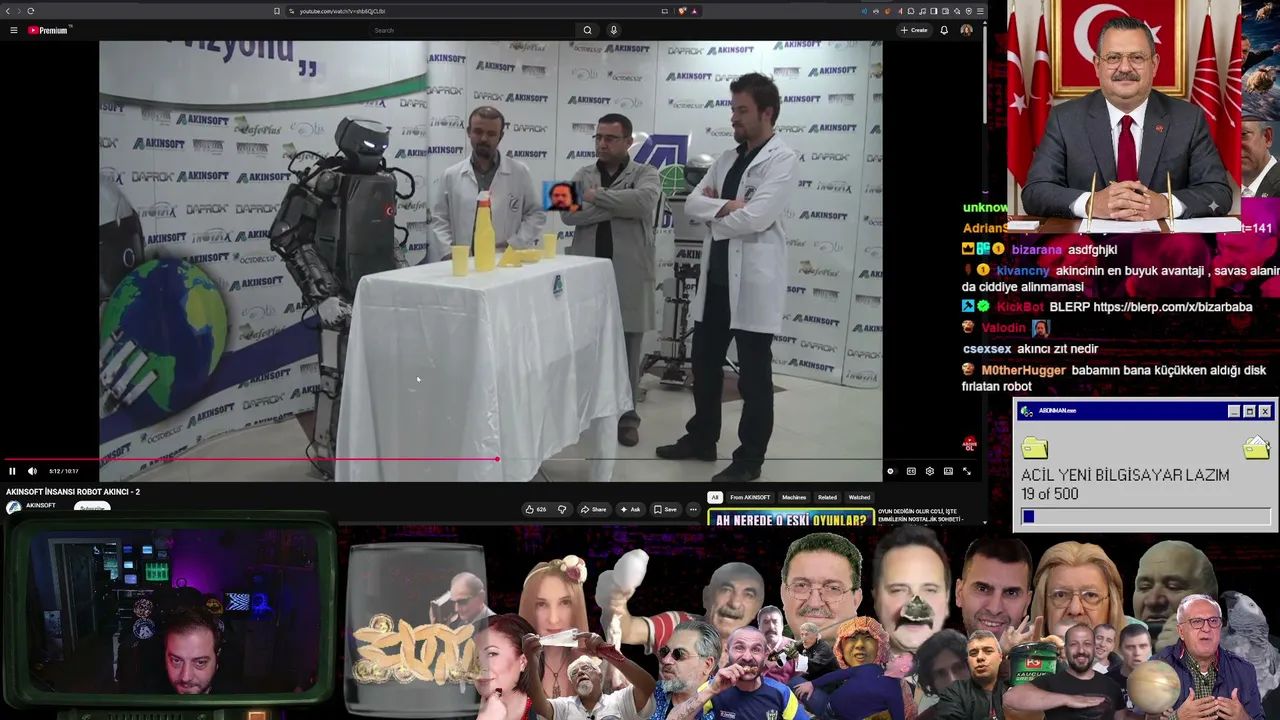Select the Watched filter chip

tap(859, 497)
